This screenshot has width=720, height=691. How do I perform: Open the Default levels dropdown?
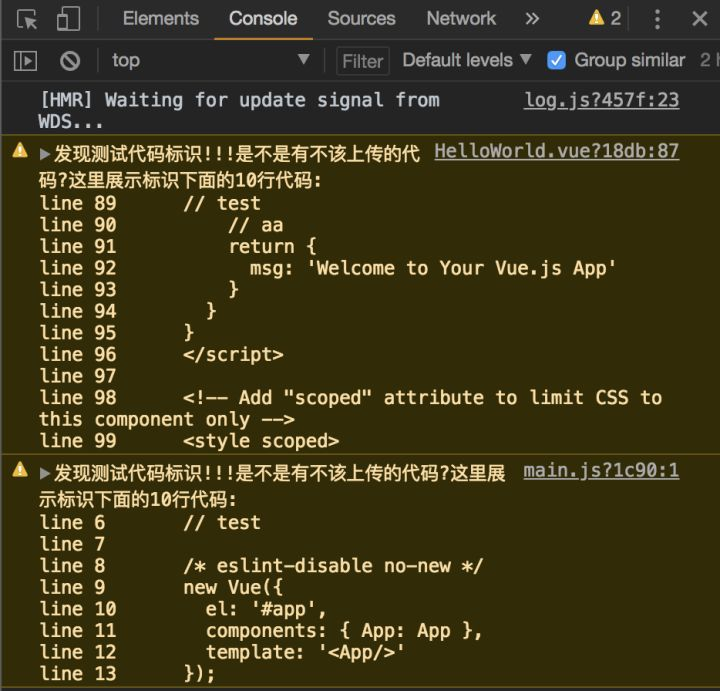(467, 60)
